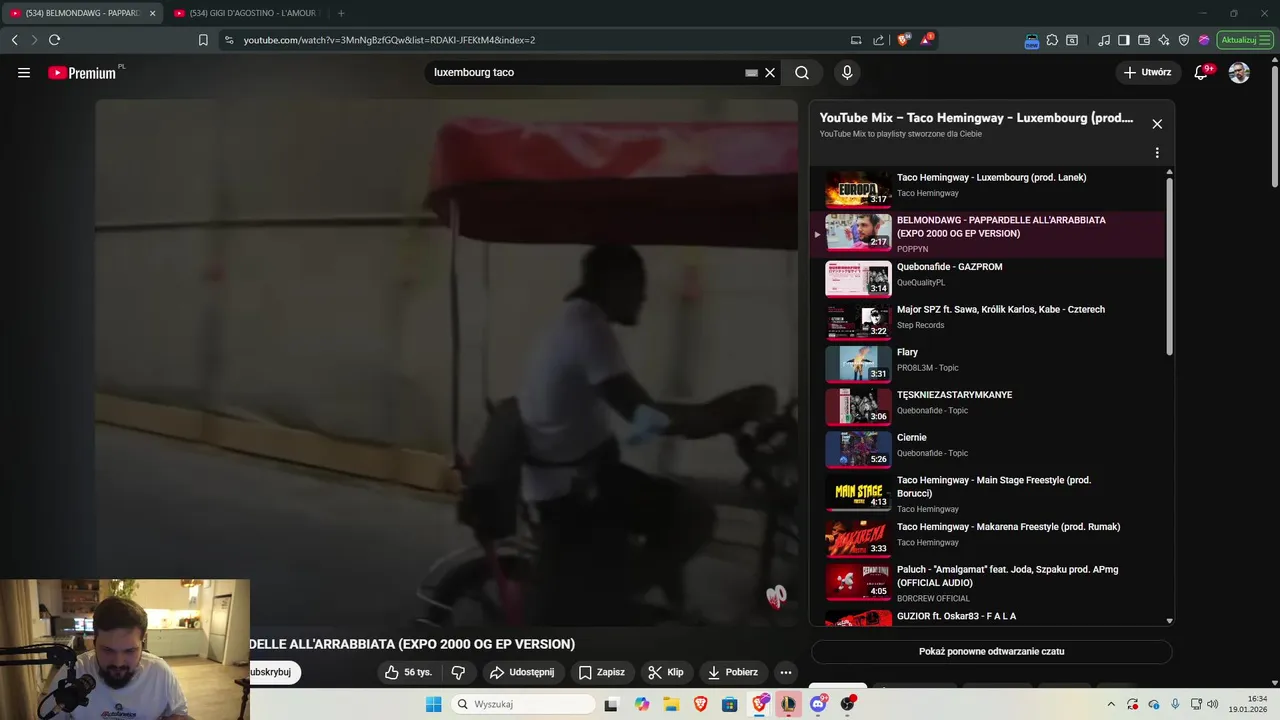Save video with the Zapisz button

click(x=602, y=672)
